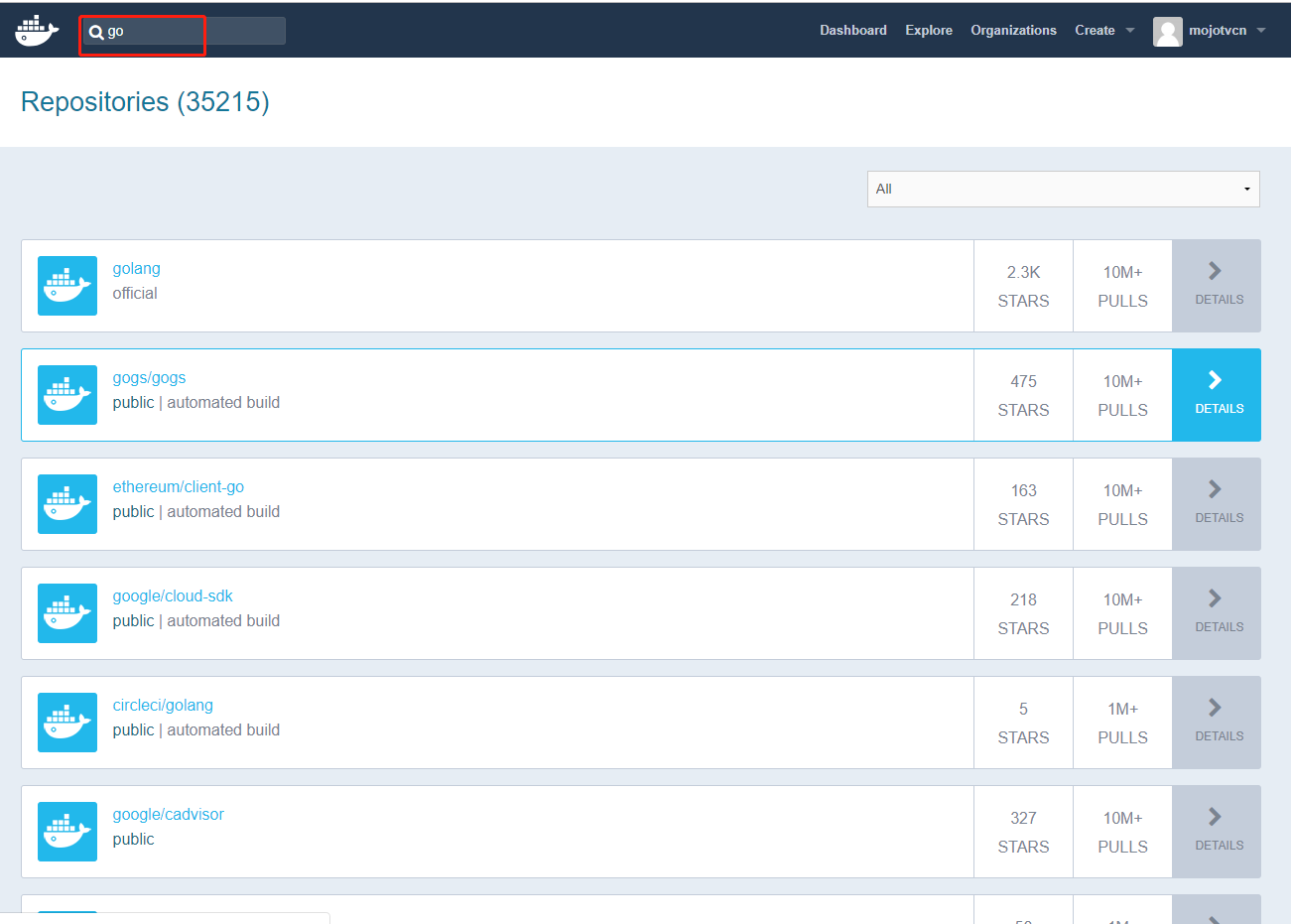The height and width of the screenshot is (924, 1291).
Task: Open the Organizations menu item
Action: [x=1013, y=31]
